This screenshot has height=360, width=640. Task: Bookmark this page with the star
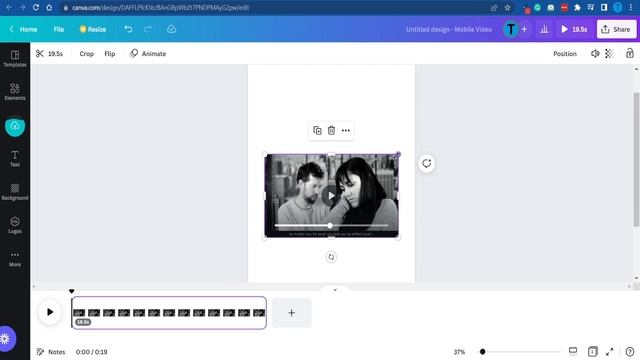tap(507, 7)
